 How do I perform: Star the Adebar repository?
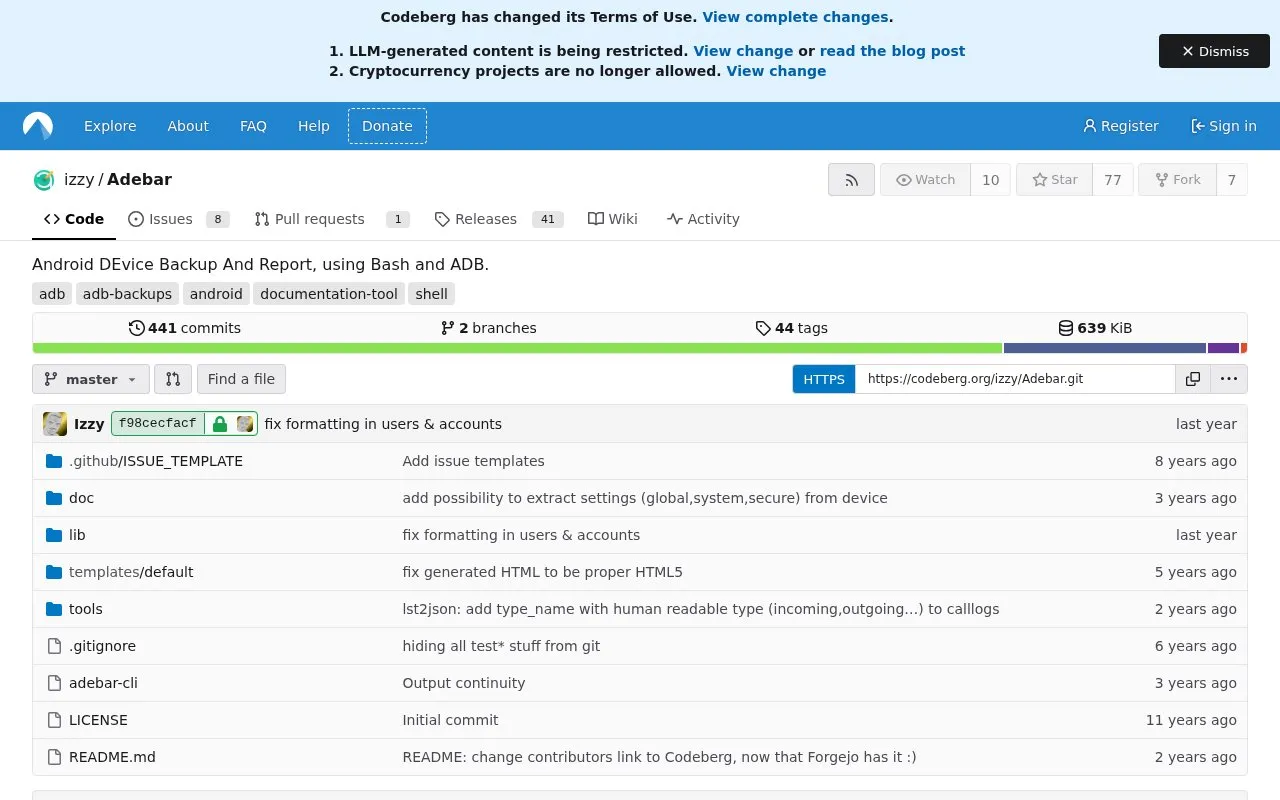(1054, 180)
